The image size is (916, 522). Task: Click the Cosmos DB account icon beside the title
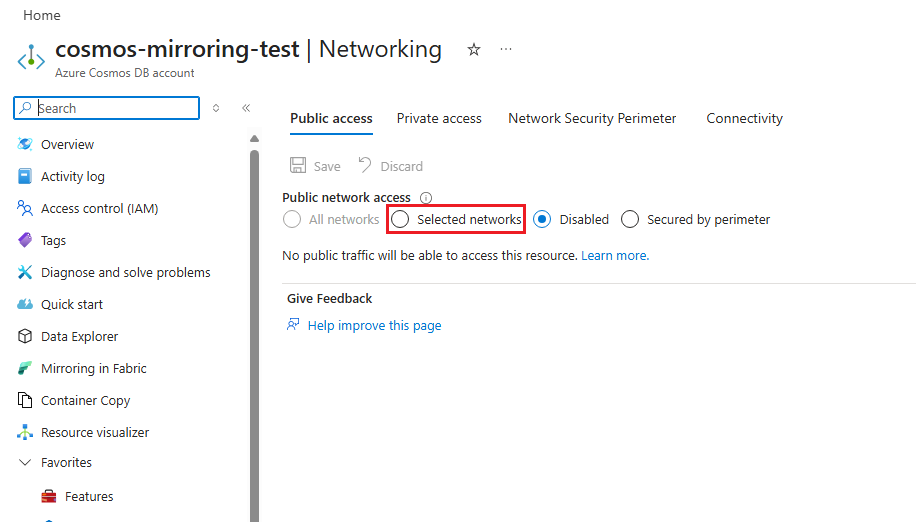(31, 58)
